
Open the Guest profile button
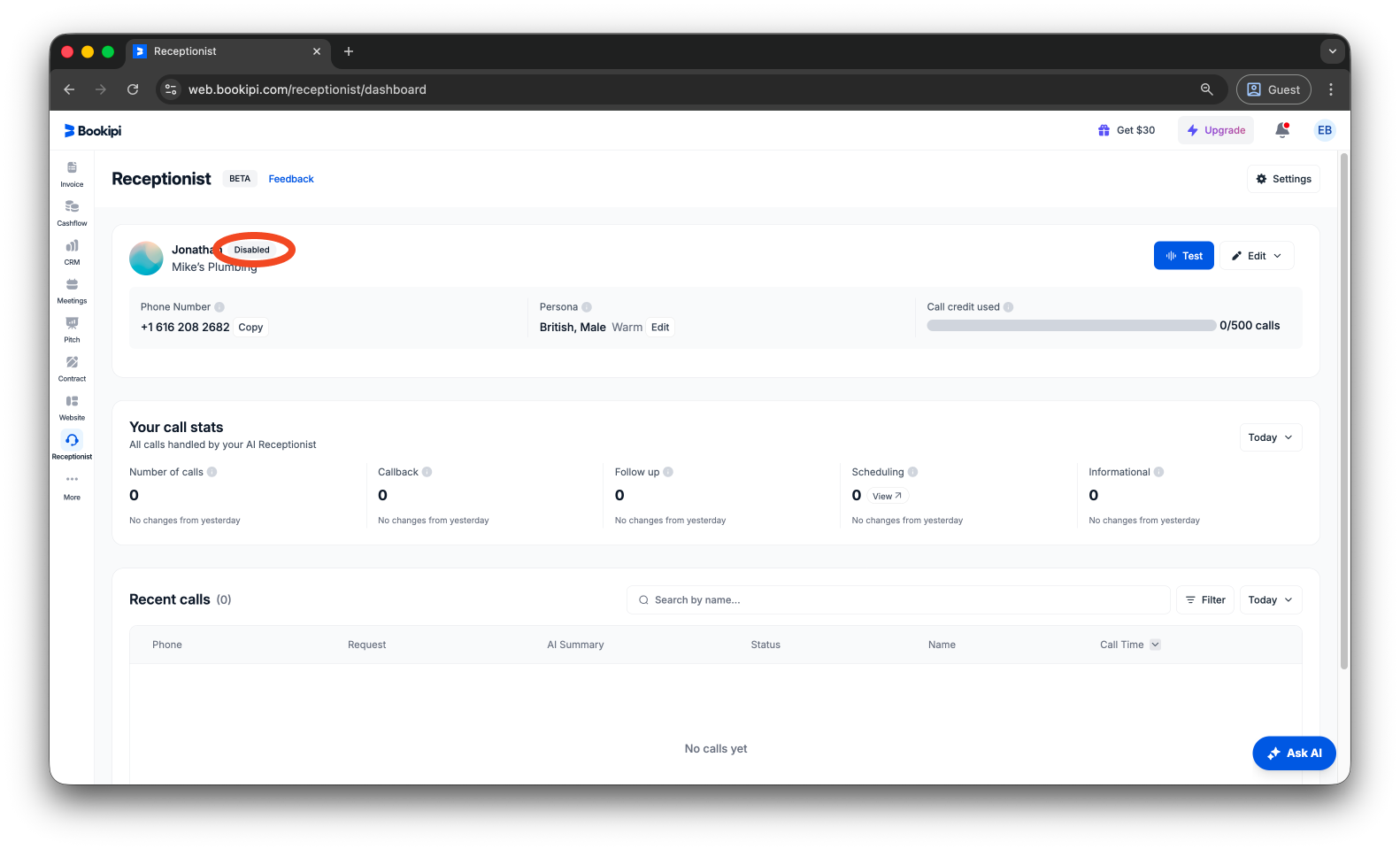point(1273,89)
